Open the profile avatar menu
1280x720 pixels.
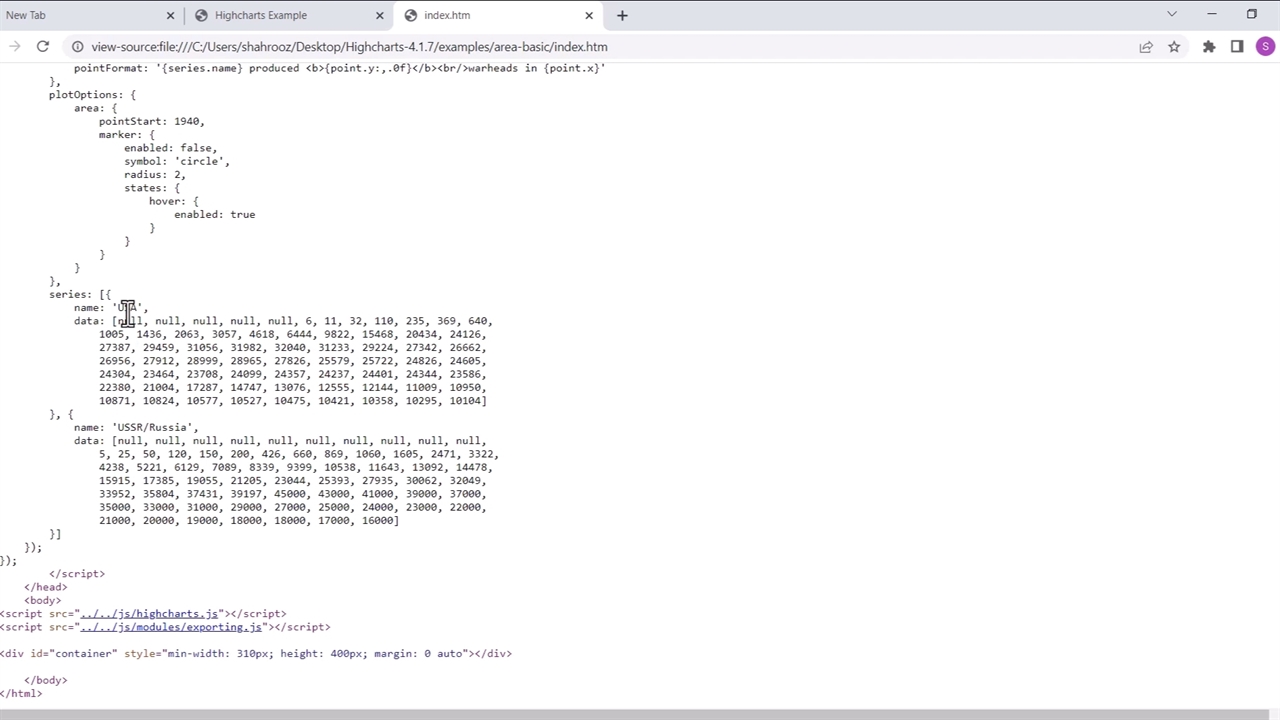[x=1266, y=46]
